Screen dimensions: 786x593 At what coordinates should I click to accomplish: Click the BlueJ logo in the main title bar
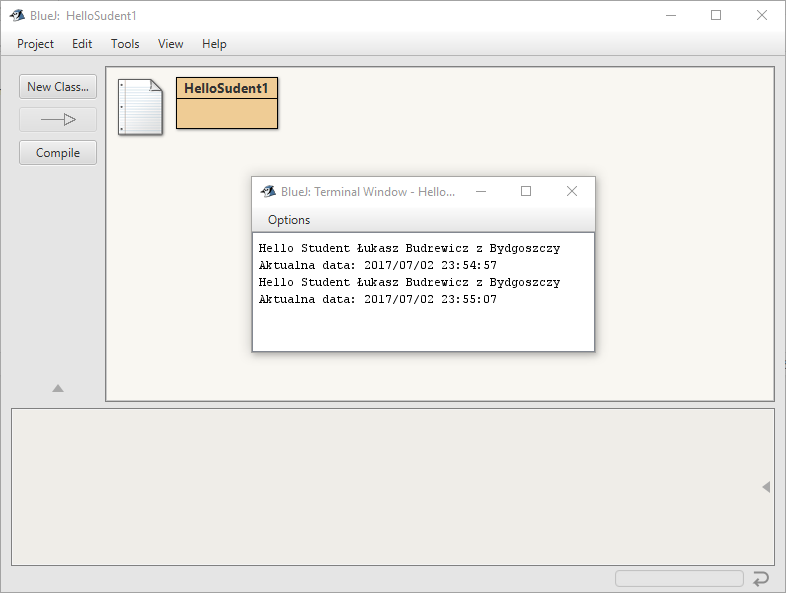17,16
